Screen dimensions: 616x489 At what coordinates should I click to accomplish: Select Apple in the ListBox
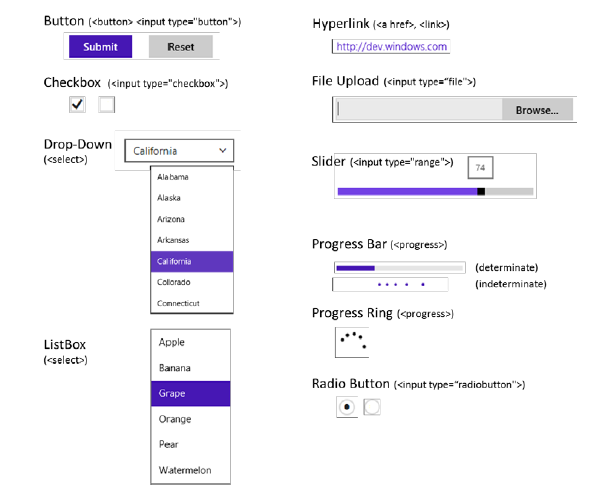191,342
